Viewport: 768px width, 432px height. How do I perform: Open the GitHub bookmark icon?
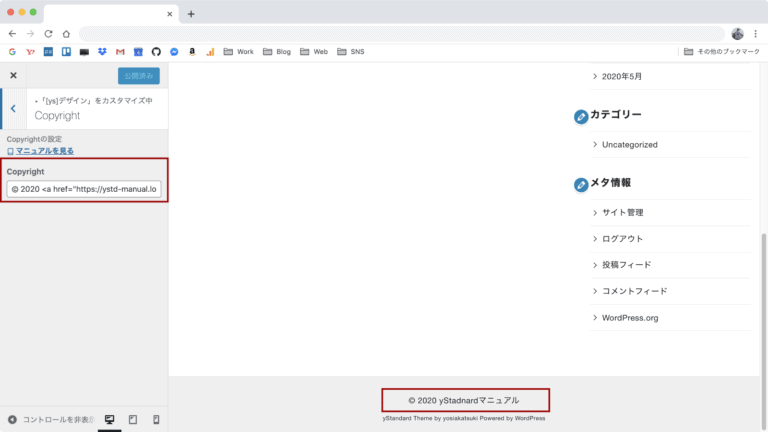[155, 52]
